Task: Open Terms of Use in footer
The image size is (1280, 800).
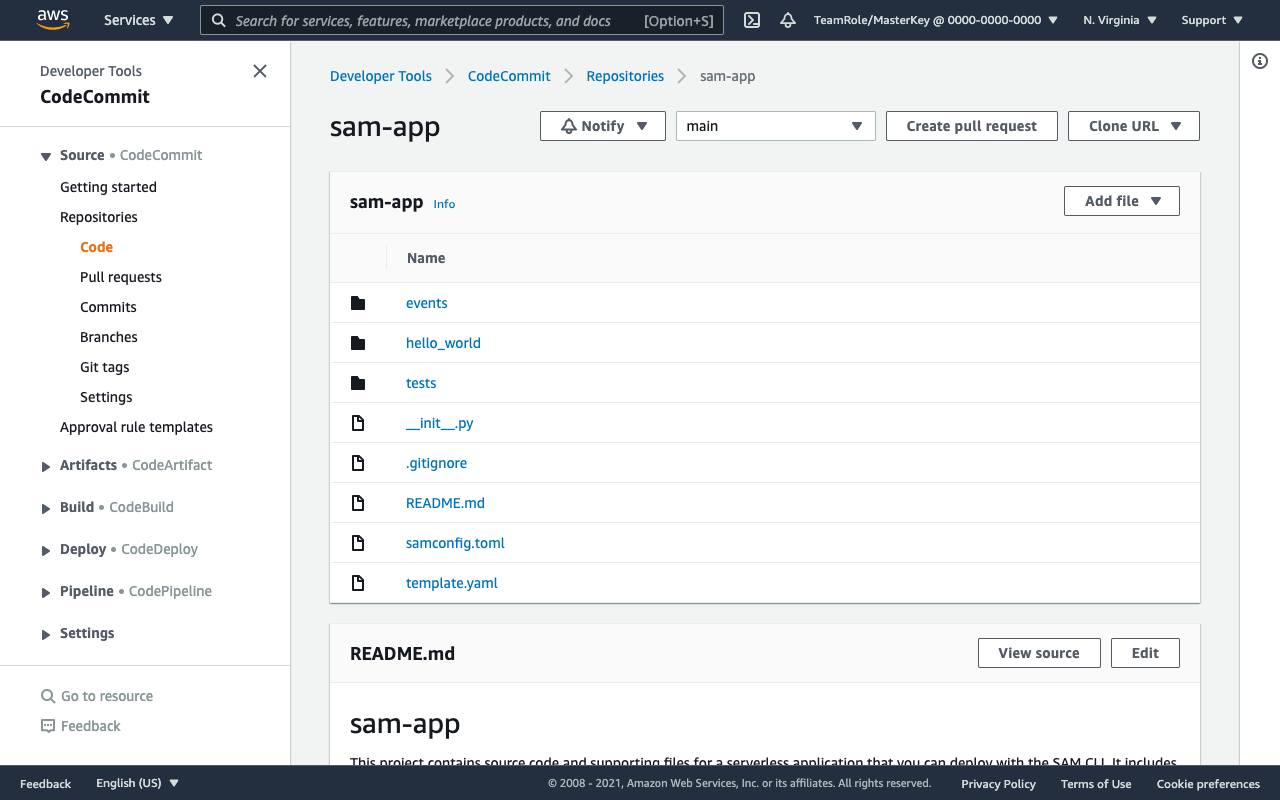Action: [1096, 784]
